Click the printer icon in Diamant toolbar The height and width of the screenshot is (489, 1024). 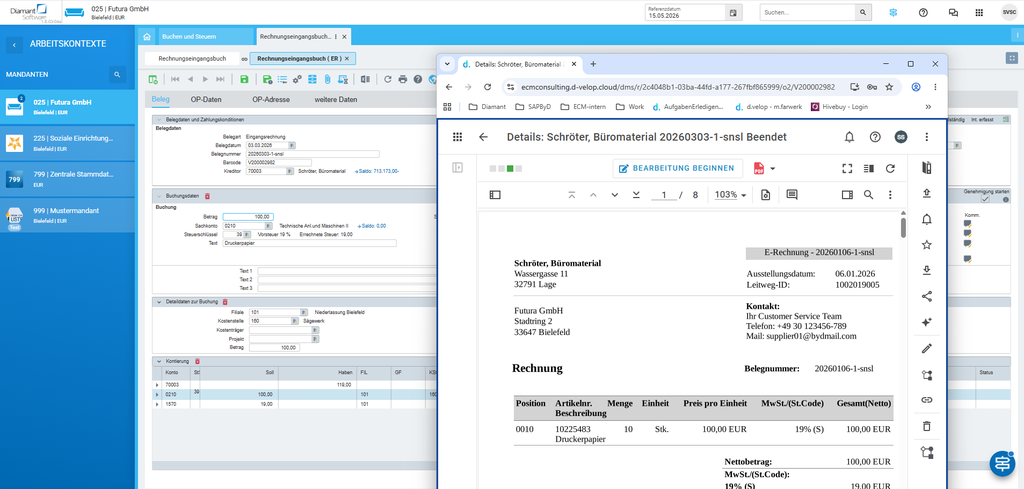[402, 79]
